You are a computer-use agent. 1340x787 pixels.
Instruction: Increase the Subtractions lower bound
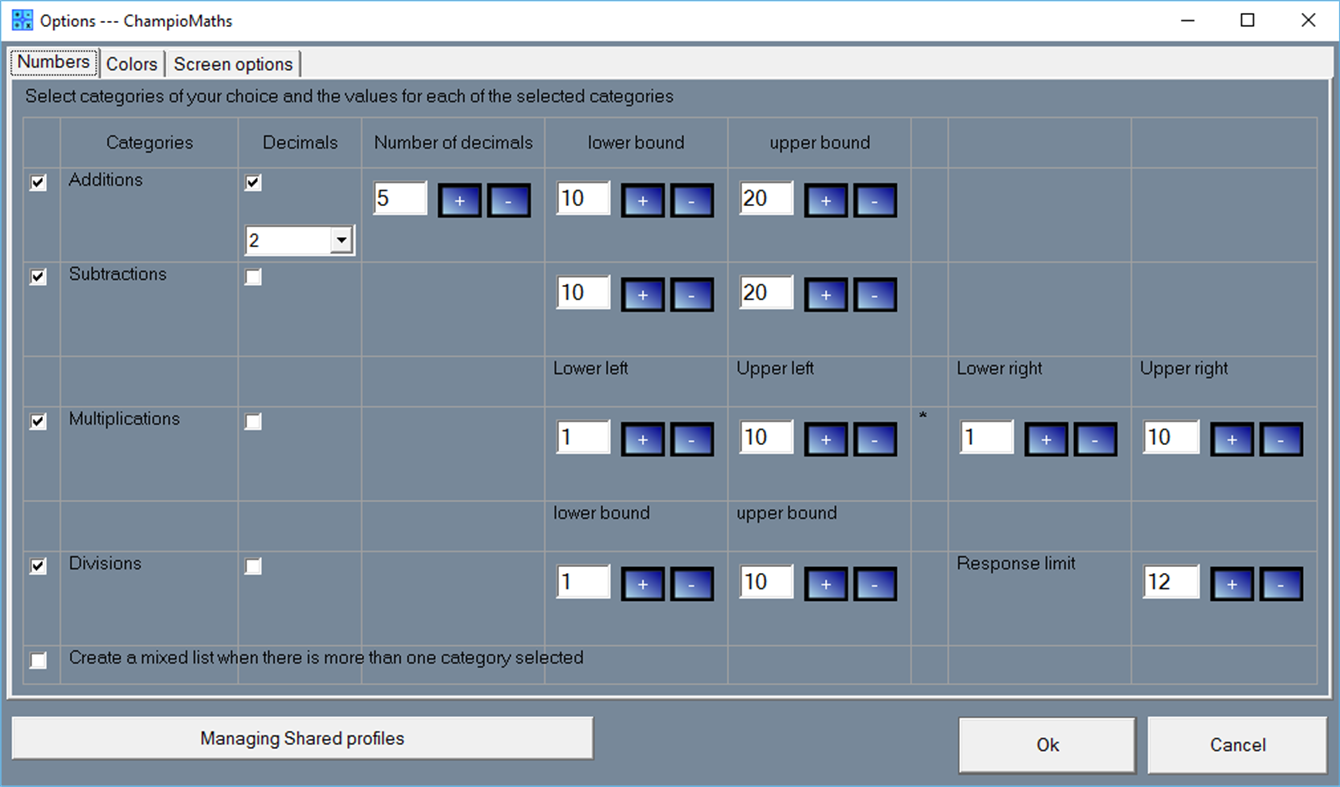[642, 294]
